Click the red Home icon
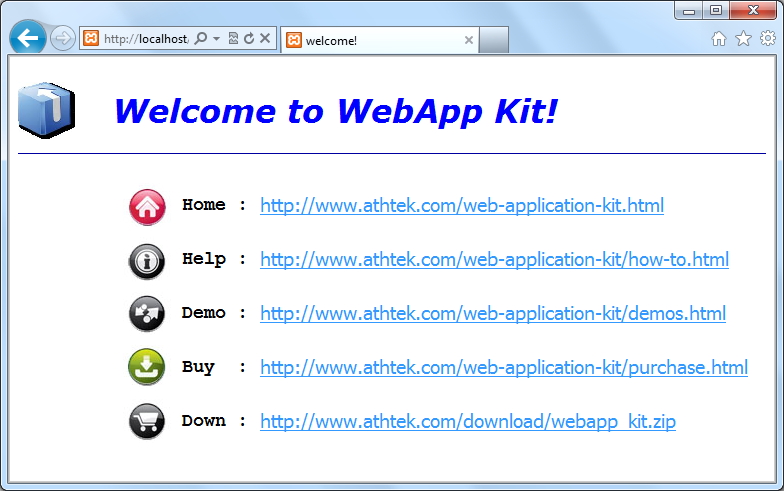The width and height of the screenshot is (784, 491). [x=147, y=207]
